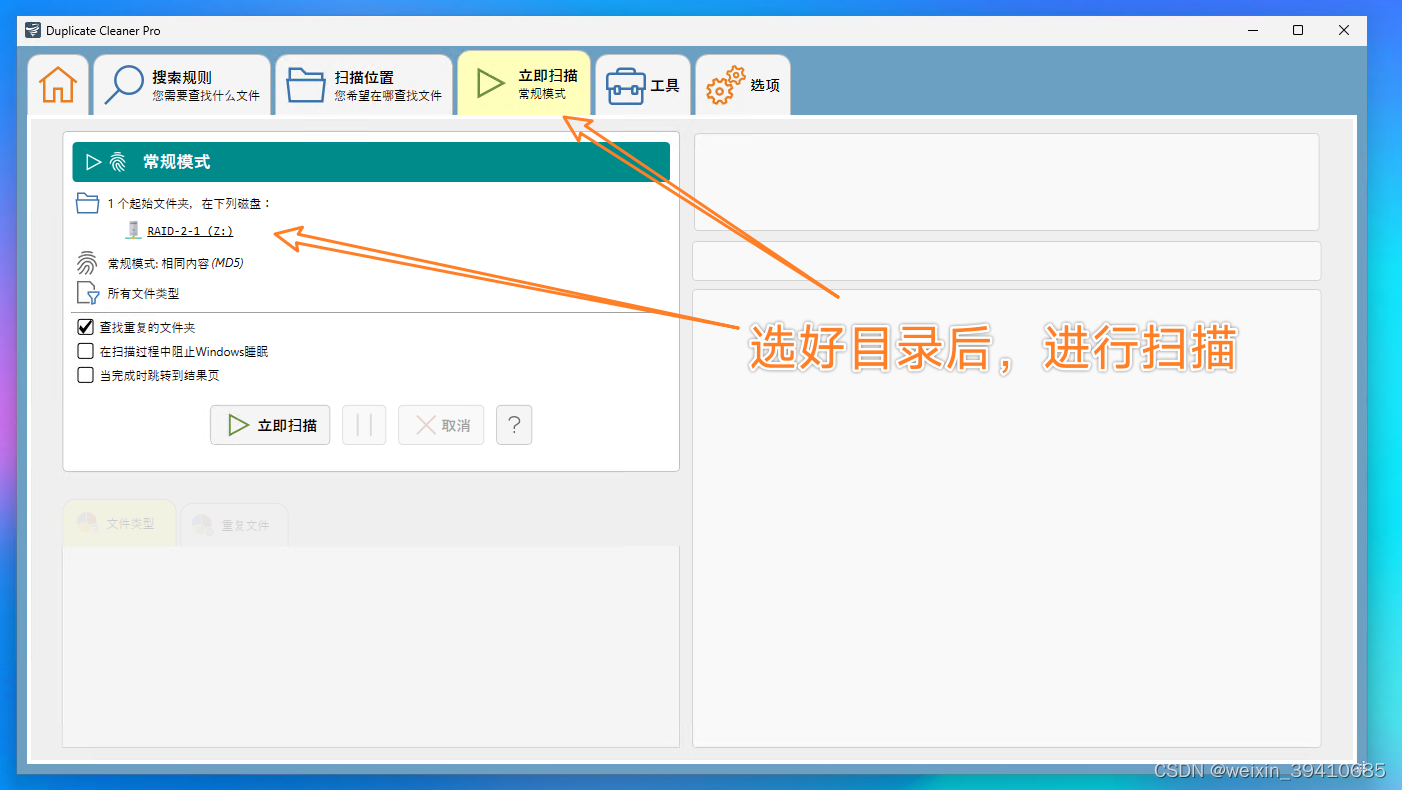Viewport: 1402px width, 790px height.
Task: Select the 重复文件 chart tab
Action: point(234,524)
